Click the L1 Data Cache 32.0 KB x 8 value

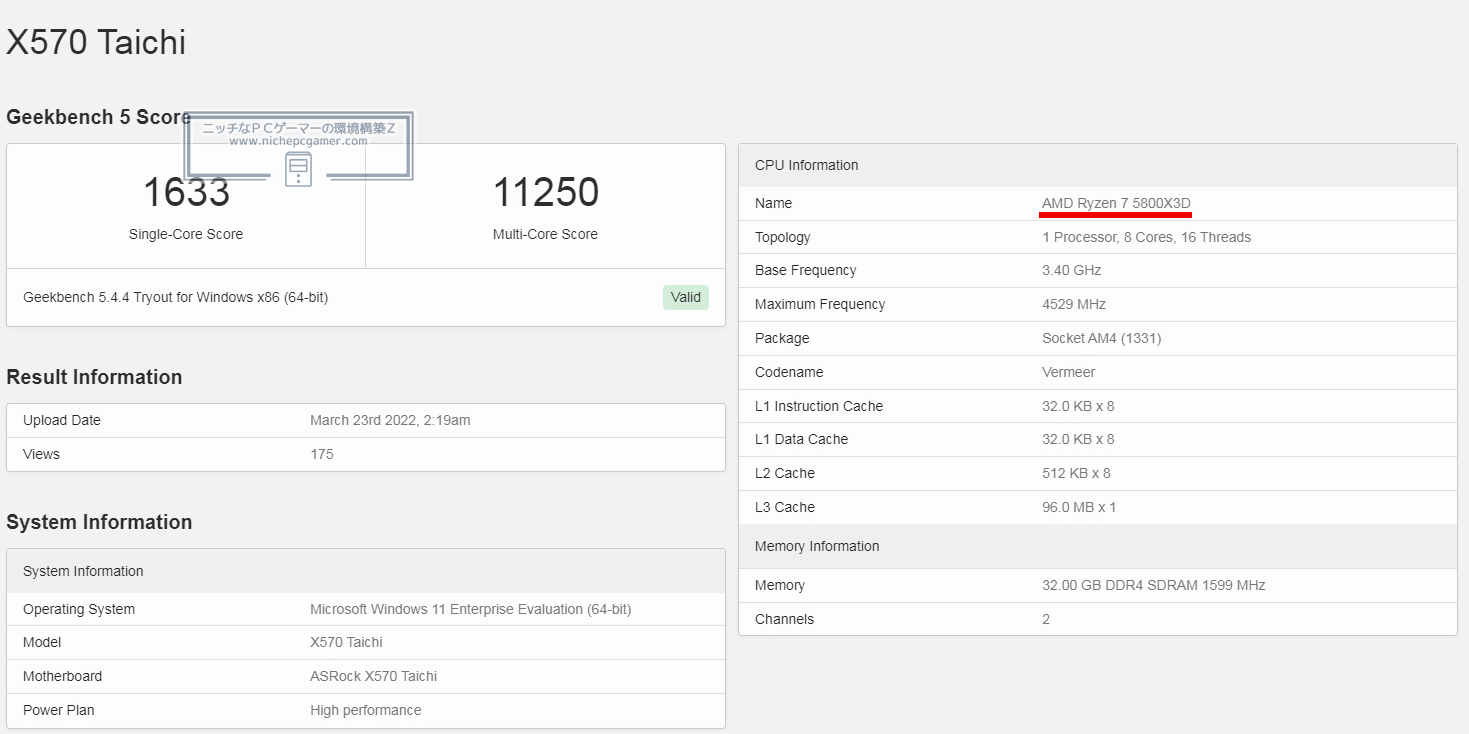tap(1078, 439)
